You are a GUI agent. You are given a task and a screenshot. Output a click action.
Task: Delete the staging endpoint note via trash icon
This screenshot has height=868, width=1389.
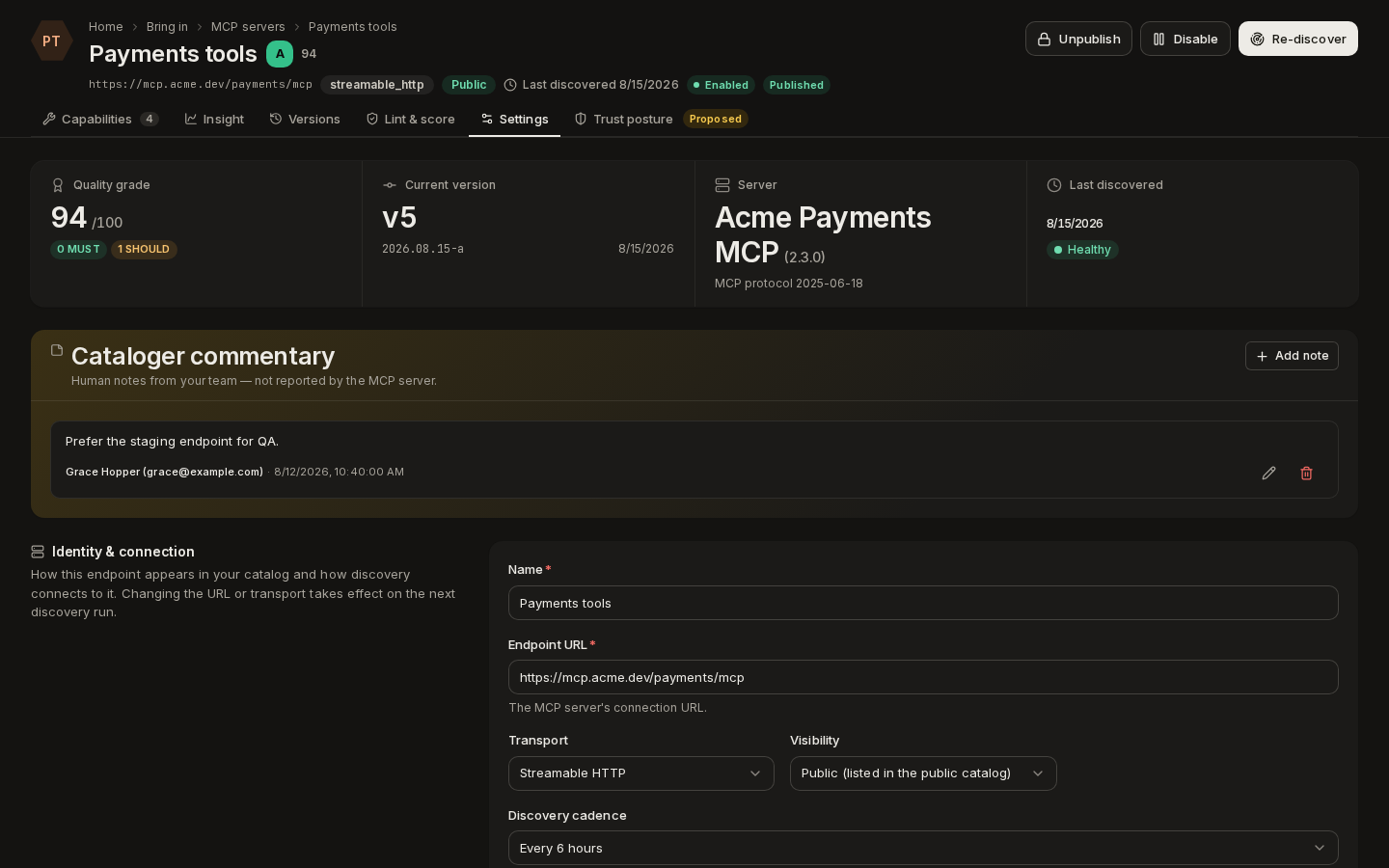(x=1306, y=473)
